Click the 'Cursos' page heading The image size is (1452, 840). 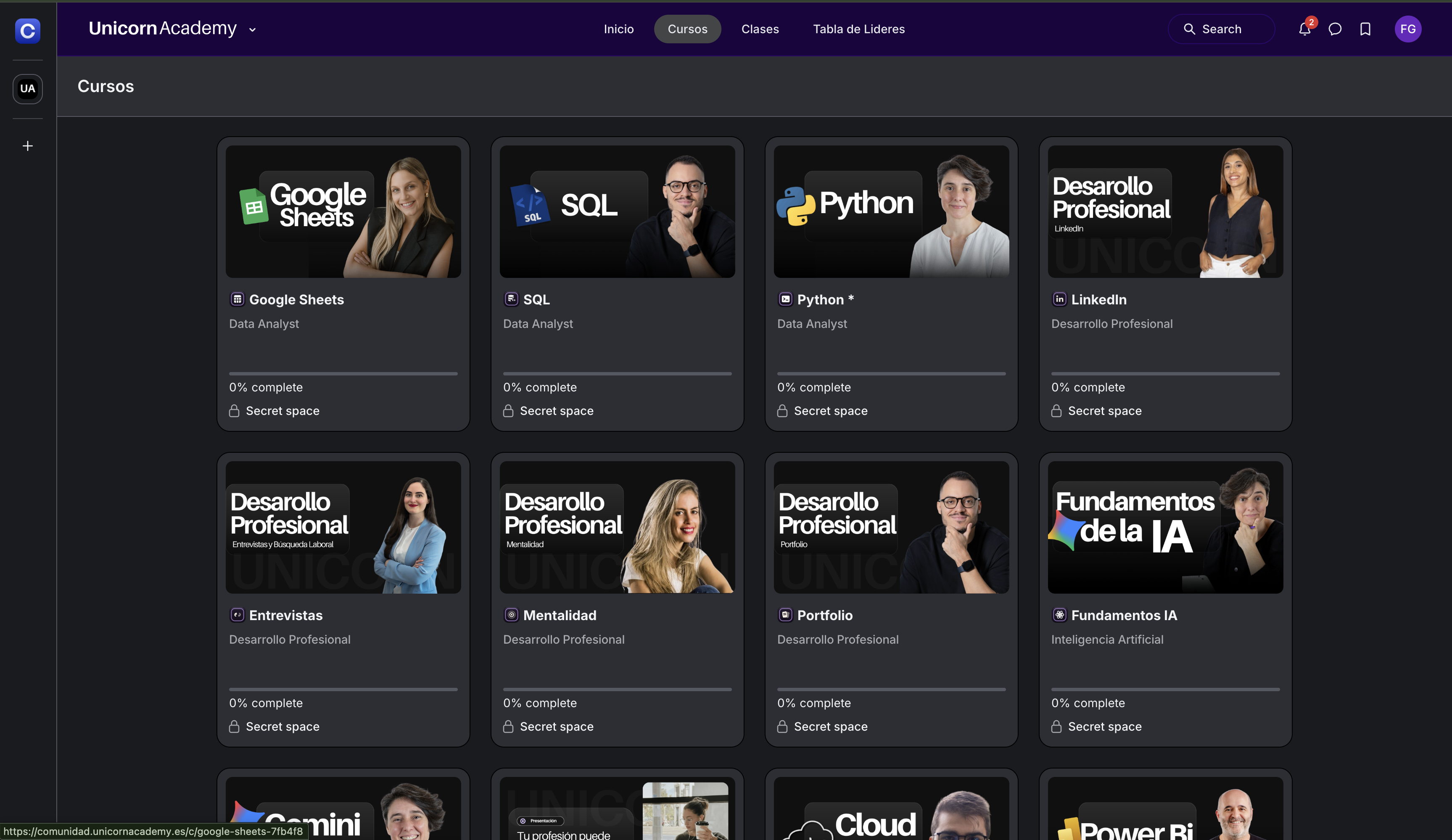(x=106, y=87)
